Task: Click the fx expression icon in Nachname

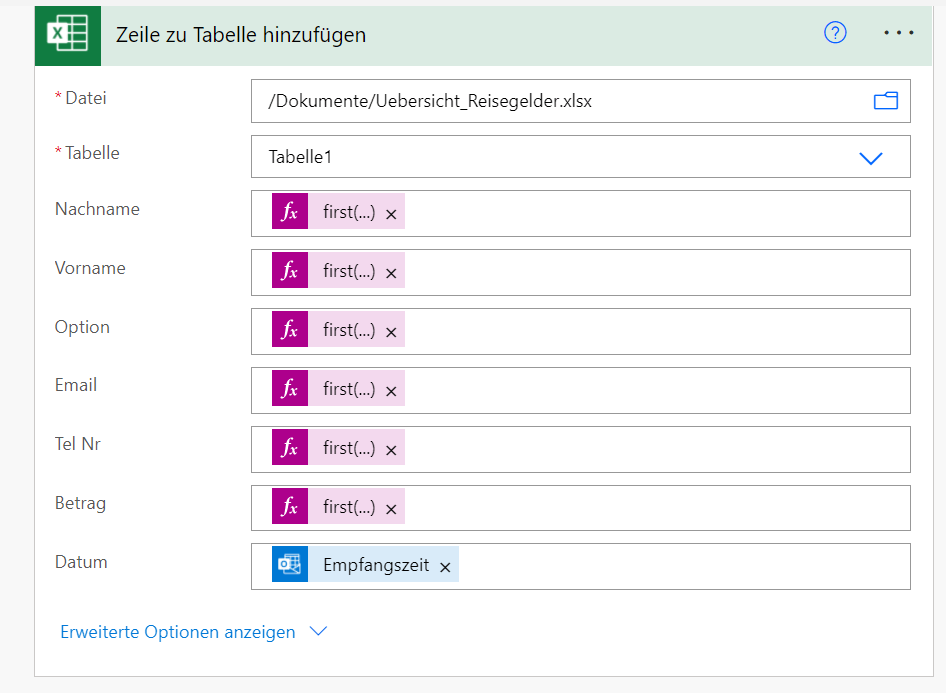Action: [x=290, y=212]
